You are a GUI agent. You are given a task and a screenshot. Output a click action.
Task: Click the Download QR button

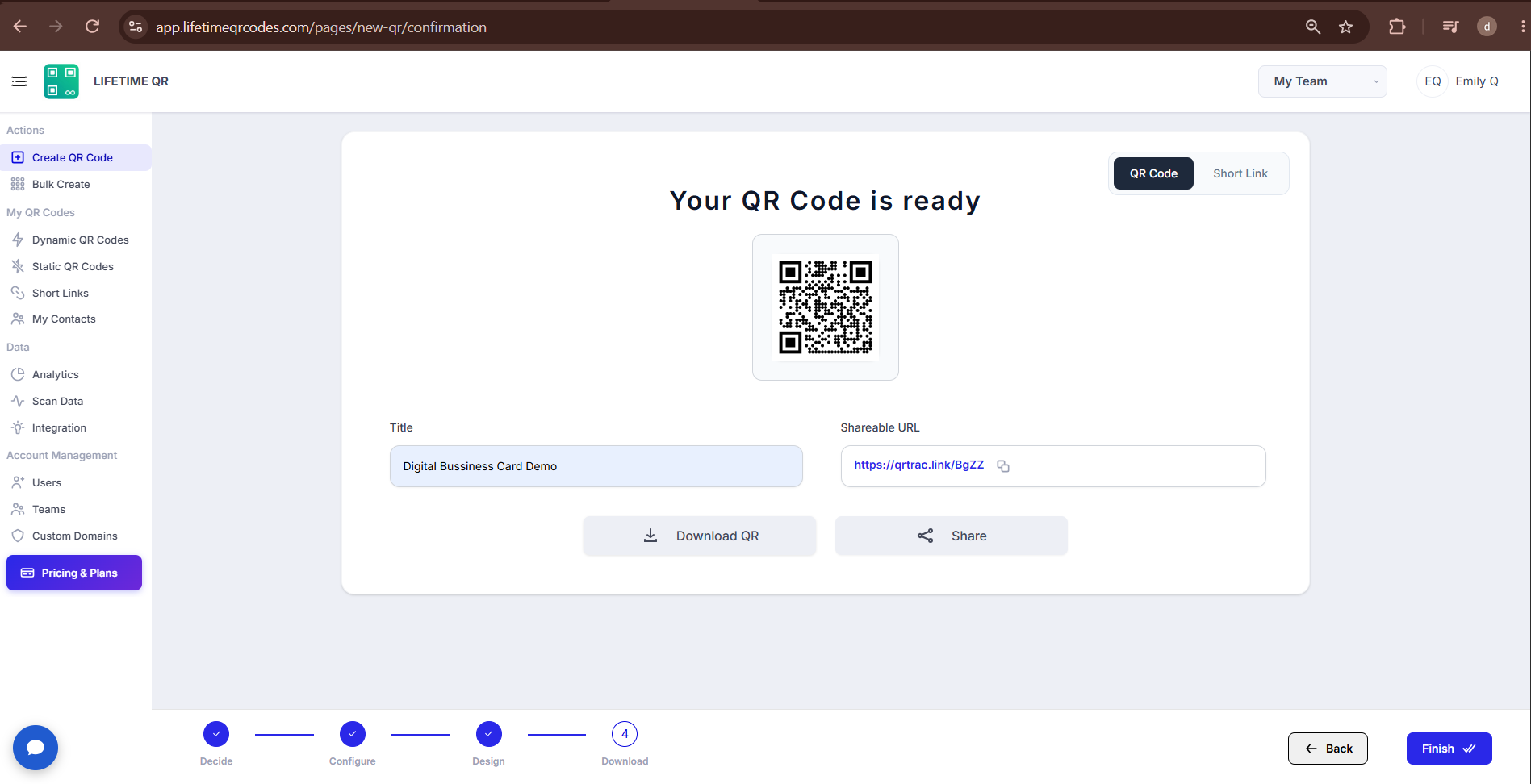click(700, 536)
